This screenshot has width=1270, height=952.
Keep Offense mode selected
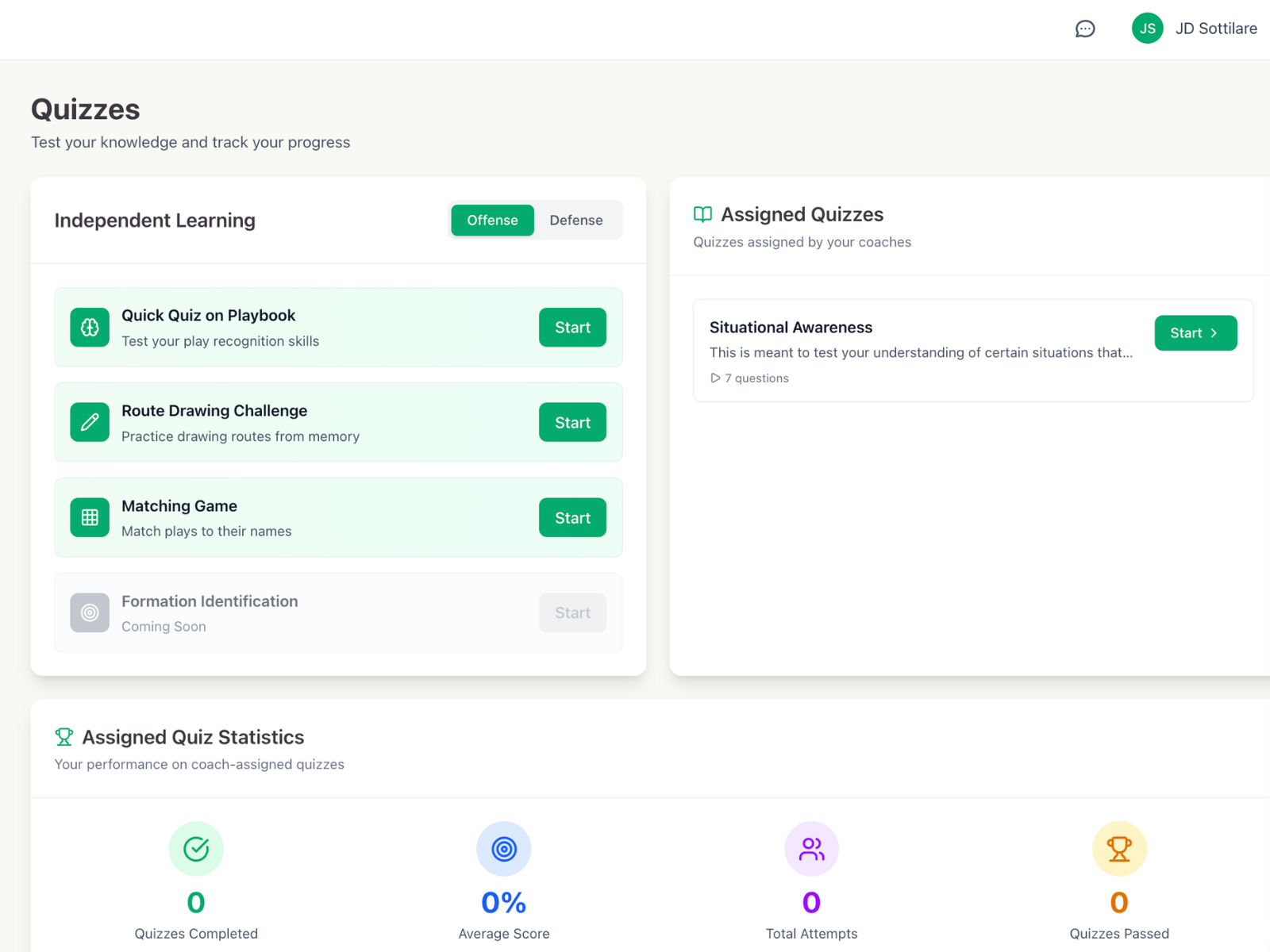(492, 220)
